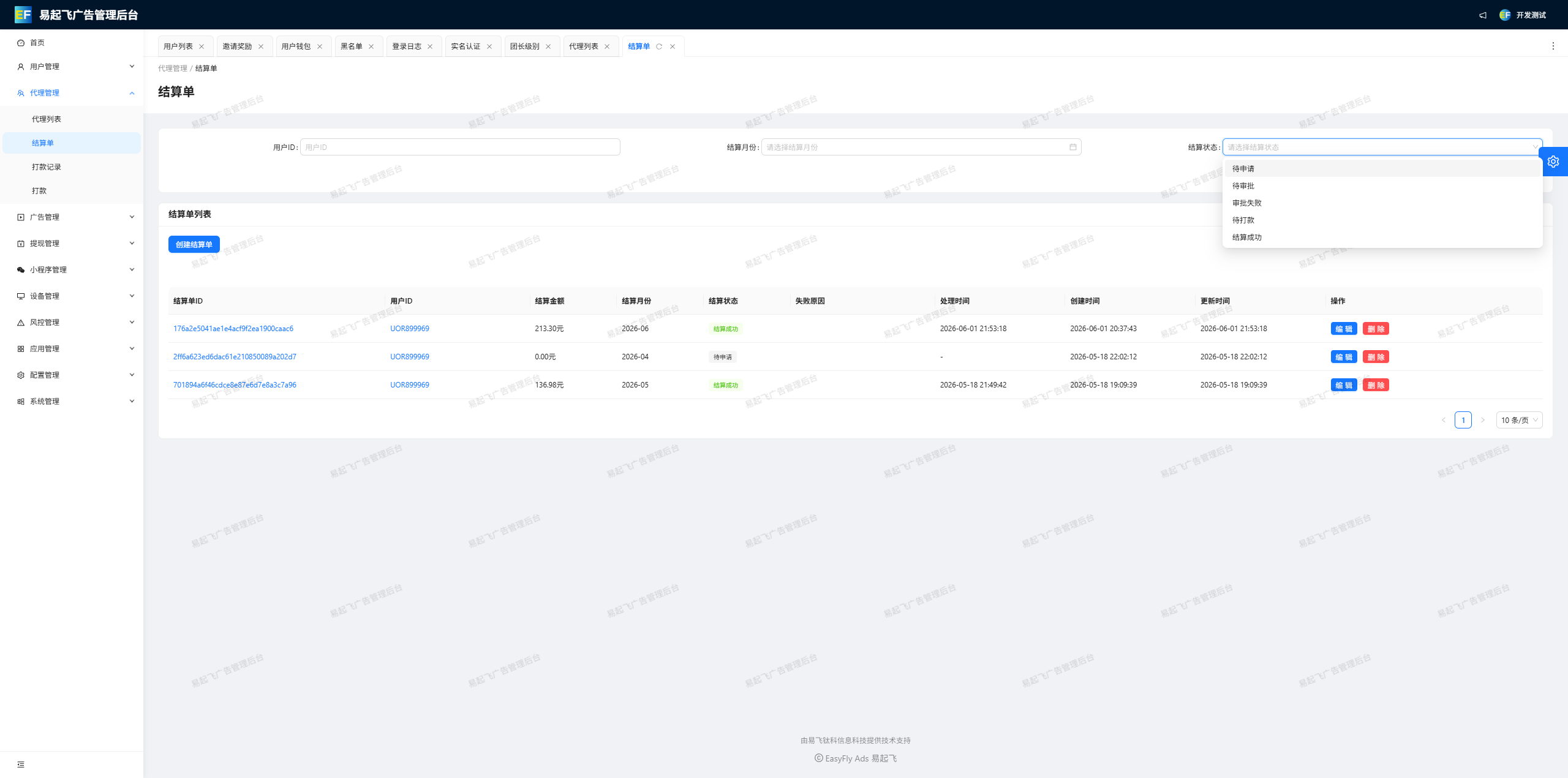Expand 系统管理 sidebar menu
The width and height of the screenshot is (1568, 778).
pos(72,402)
